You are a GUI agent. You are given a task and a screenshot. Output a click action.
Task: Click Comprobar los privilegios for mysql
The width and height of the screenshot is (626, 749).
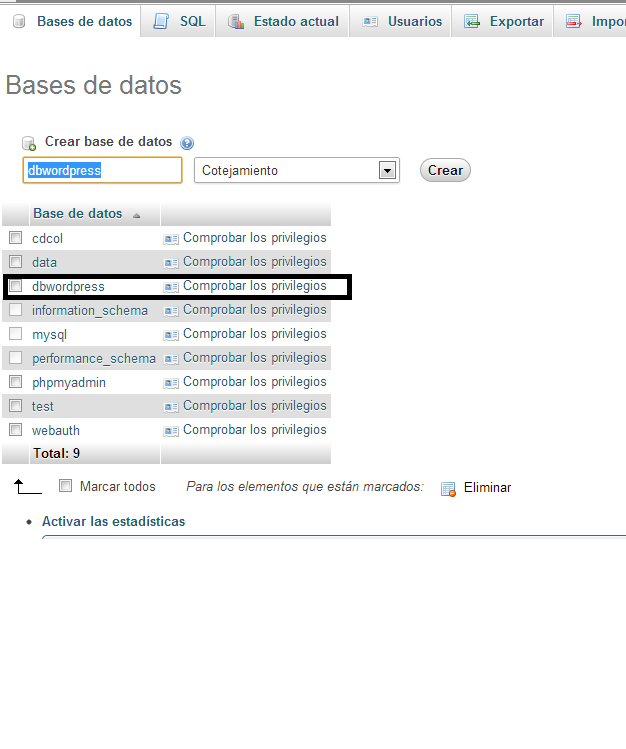(x=255, y=333)
